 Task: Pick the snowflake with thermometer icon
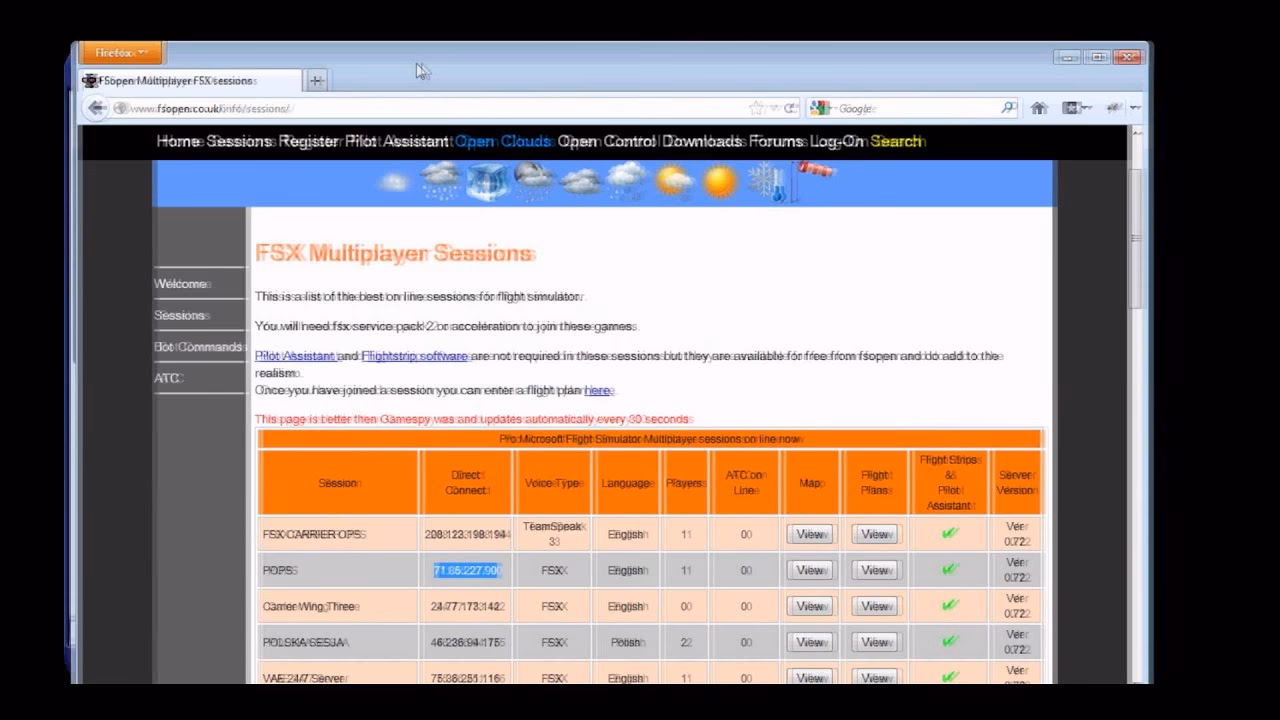click(x=768, y=183)
